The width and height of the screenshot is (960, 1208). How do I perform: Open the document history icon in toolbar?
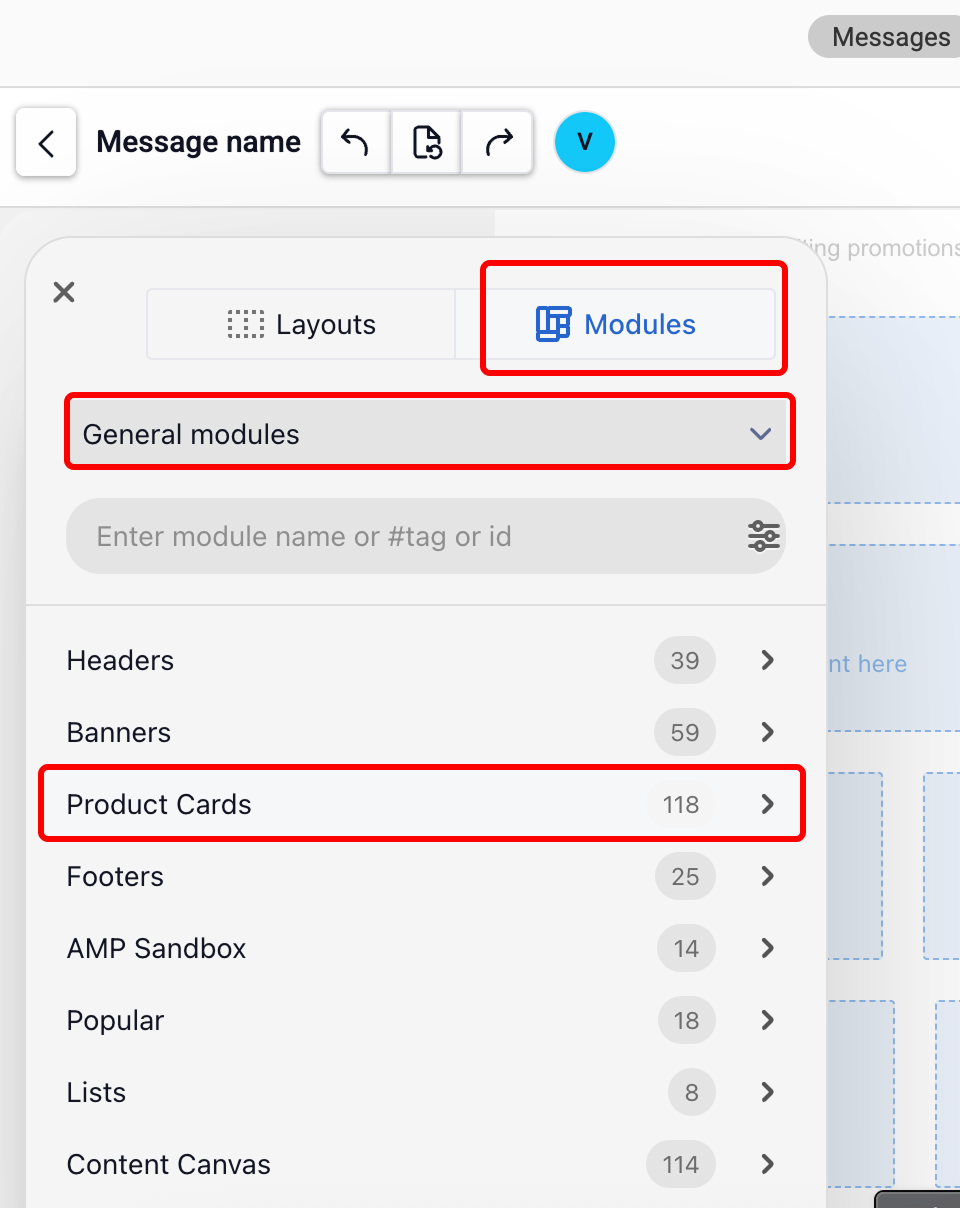pyautogui.click(x=426, y=142)
